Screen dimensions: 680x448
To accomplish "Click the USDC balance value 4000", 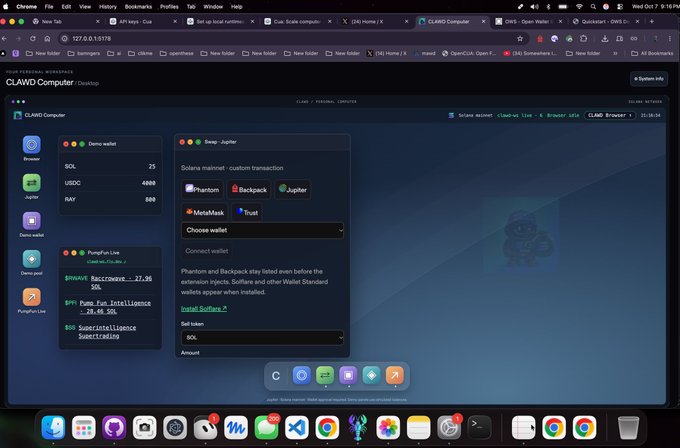I will [x=149, y=183].
